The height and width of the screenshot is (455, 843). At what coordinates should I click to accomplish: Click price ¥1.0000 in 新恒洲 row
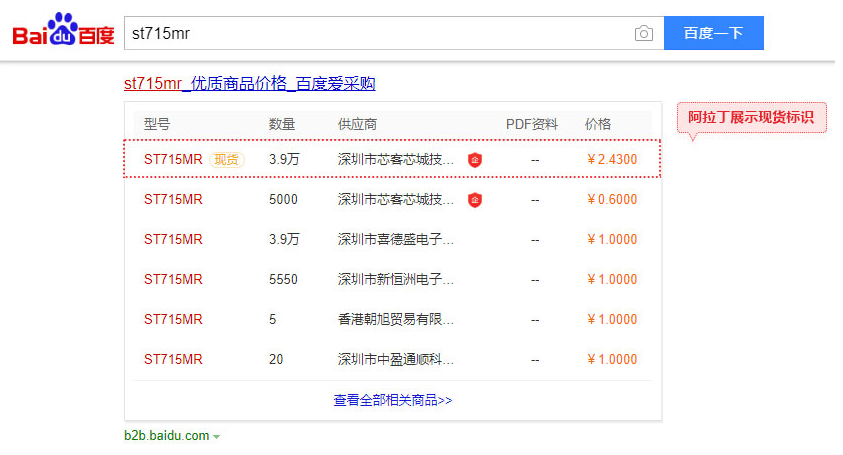(x=612, y=280)
